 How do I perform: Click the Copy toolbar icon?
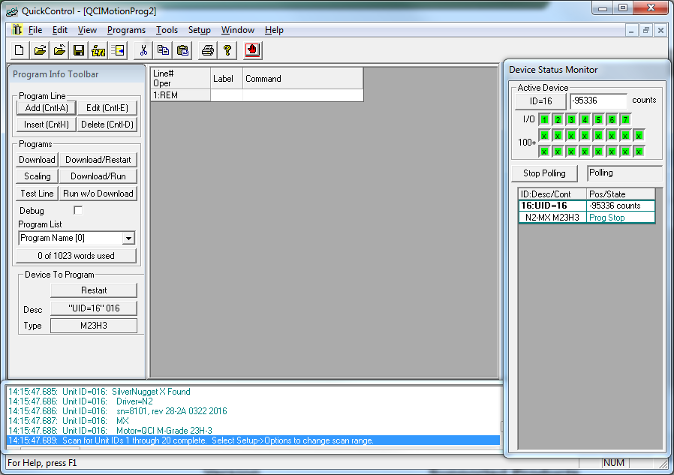point(163,49)
